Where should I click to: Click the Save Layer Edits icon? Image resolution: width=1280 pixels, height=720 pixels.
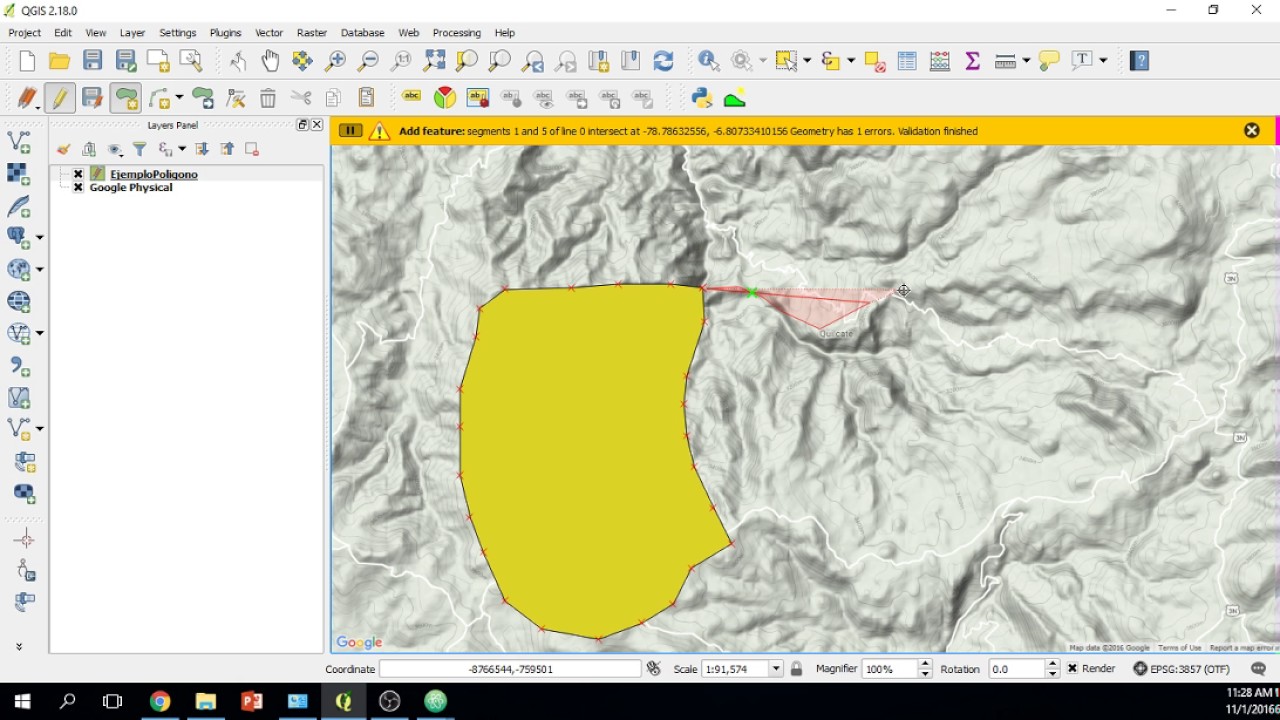(92, 98)
